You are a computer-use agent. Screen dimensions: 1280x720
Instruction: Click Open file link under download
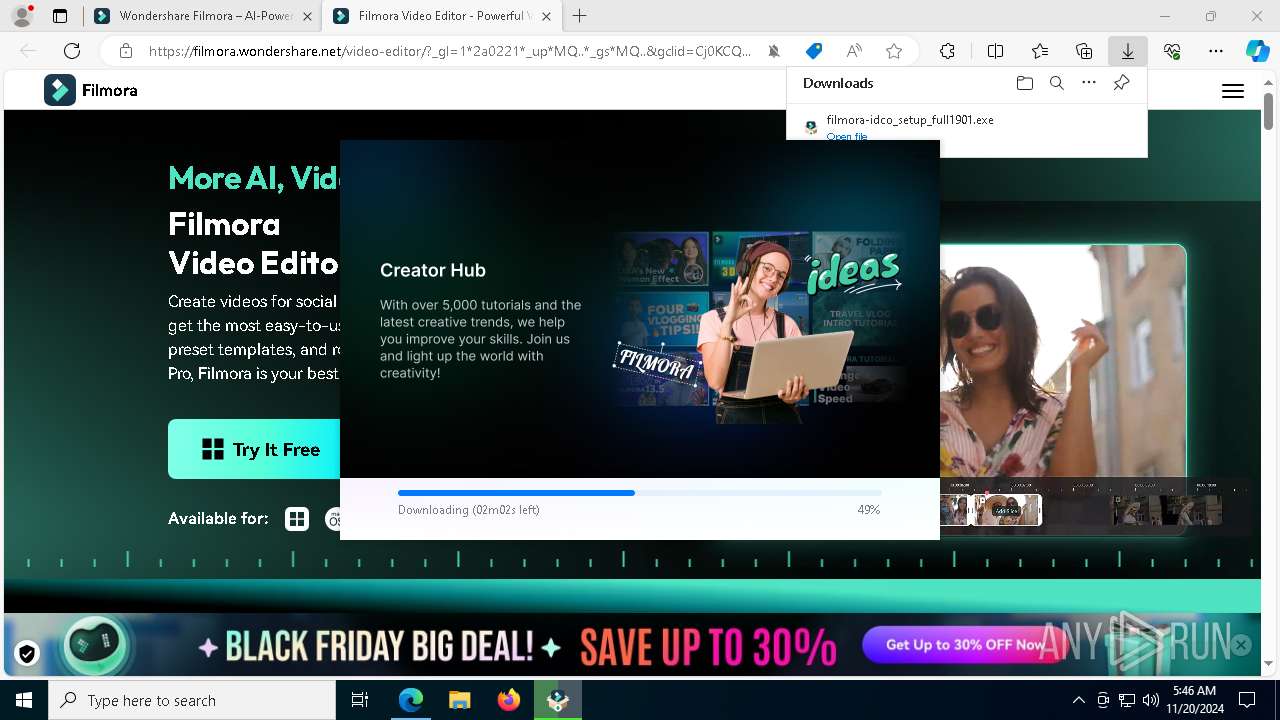point(847,136)
